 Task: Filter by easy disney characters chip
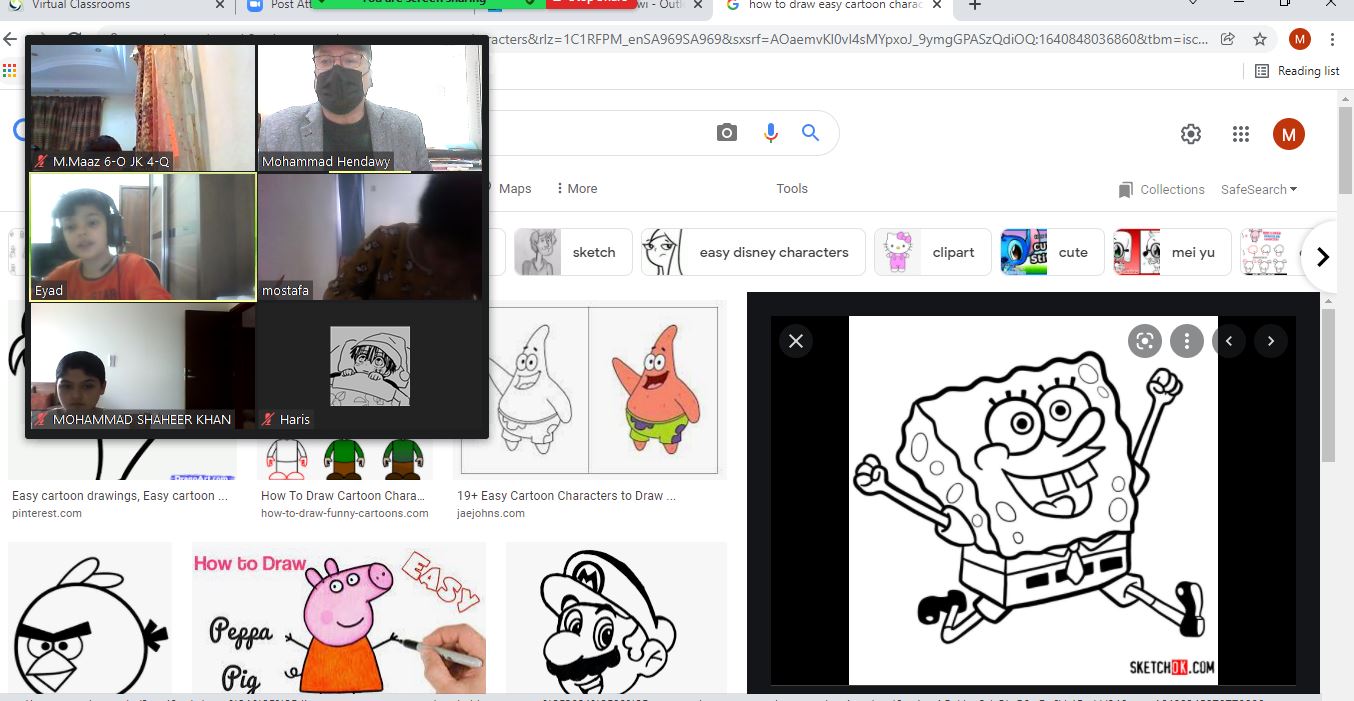coord(753,252)
